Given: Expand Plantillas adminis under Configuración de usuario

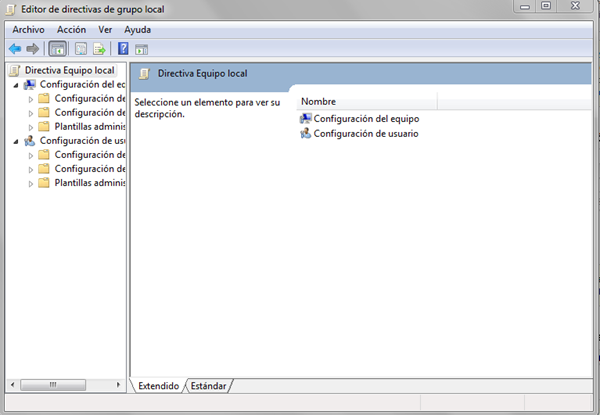Looking at the screenshot, I should point(31,184).
